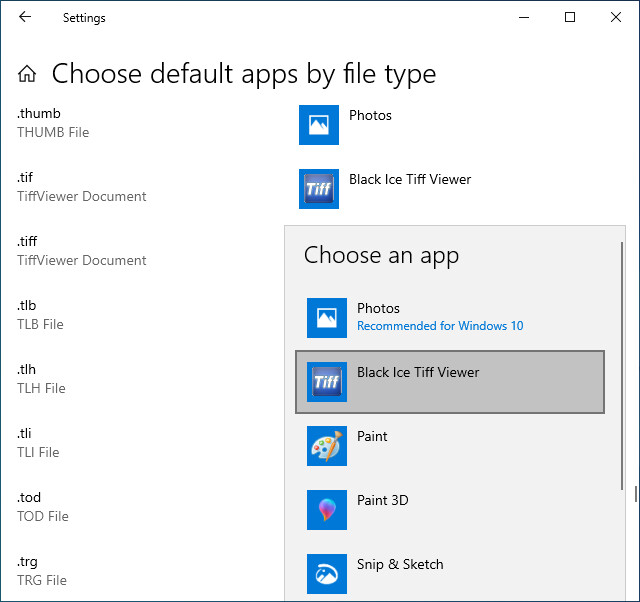Click the .tli file extension label
This screenshot has width=640, height=602.
[24, 433]
